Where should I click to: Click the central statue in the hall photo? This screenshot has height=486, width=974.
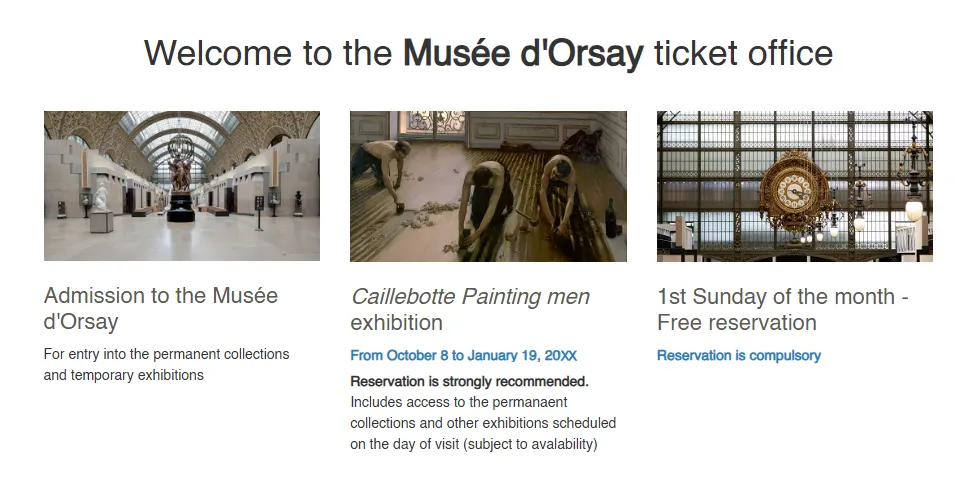pyautogui.click(x=180, y=175)
